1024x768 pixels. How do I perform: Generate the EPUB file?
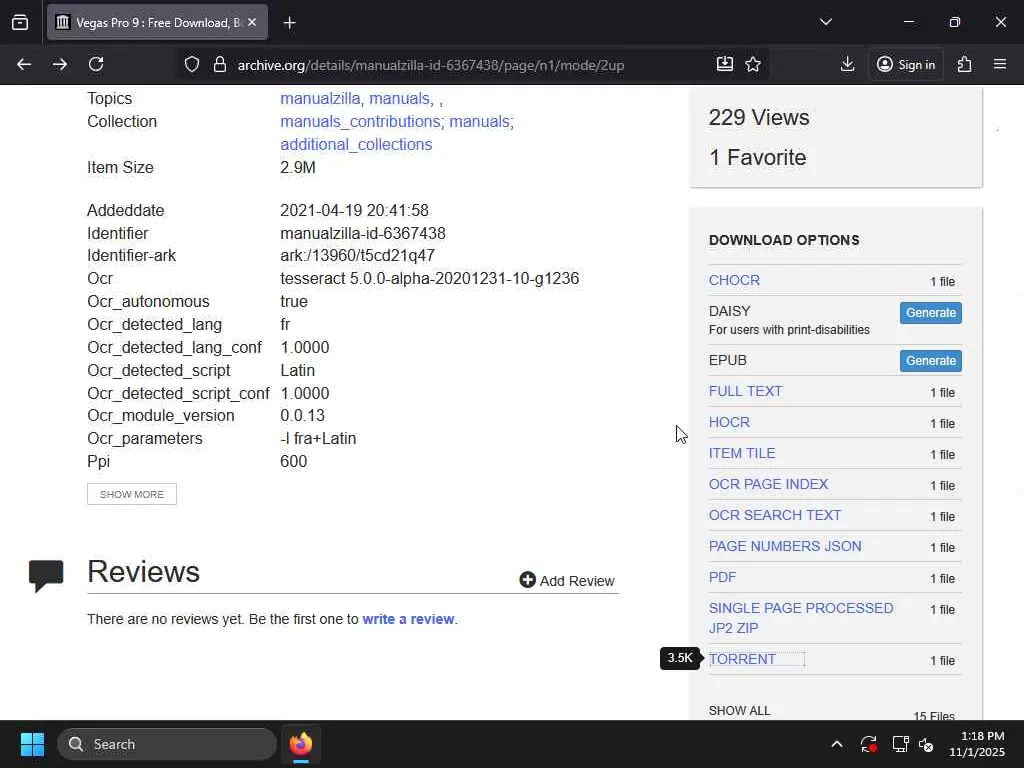click(x=931, y=360)
